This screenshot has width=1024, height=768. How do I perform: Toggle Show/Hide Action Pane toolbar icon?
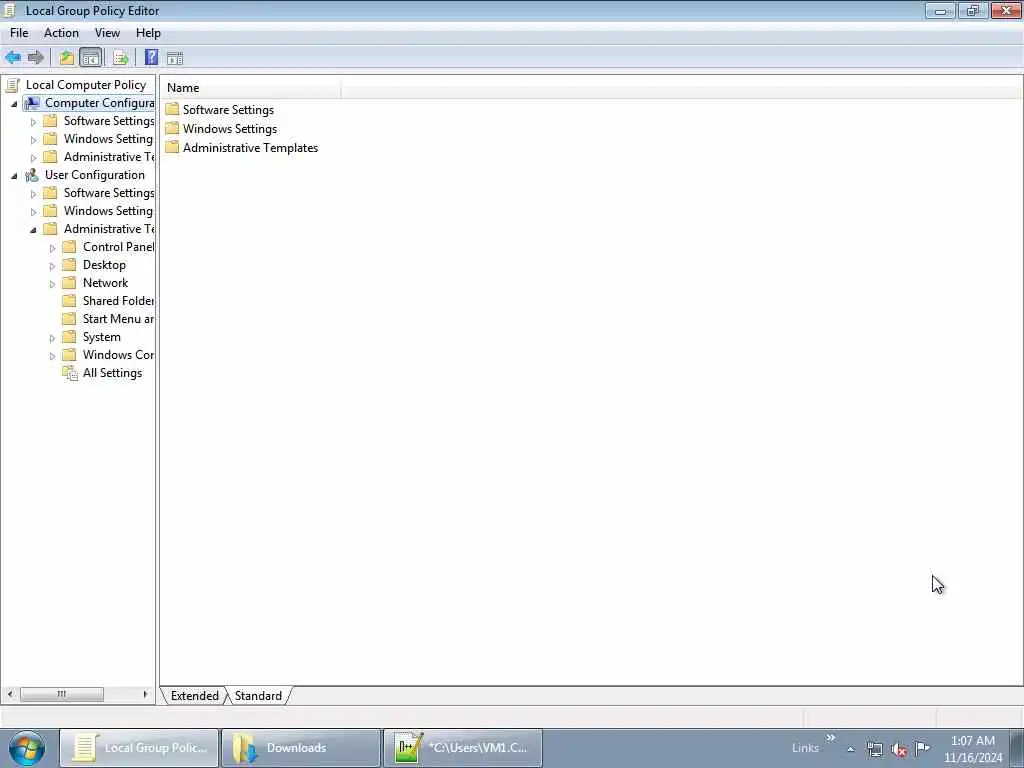pos(175,58)
